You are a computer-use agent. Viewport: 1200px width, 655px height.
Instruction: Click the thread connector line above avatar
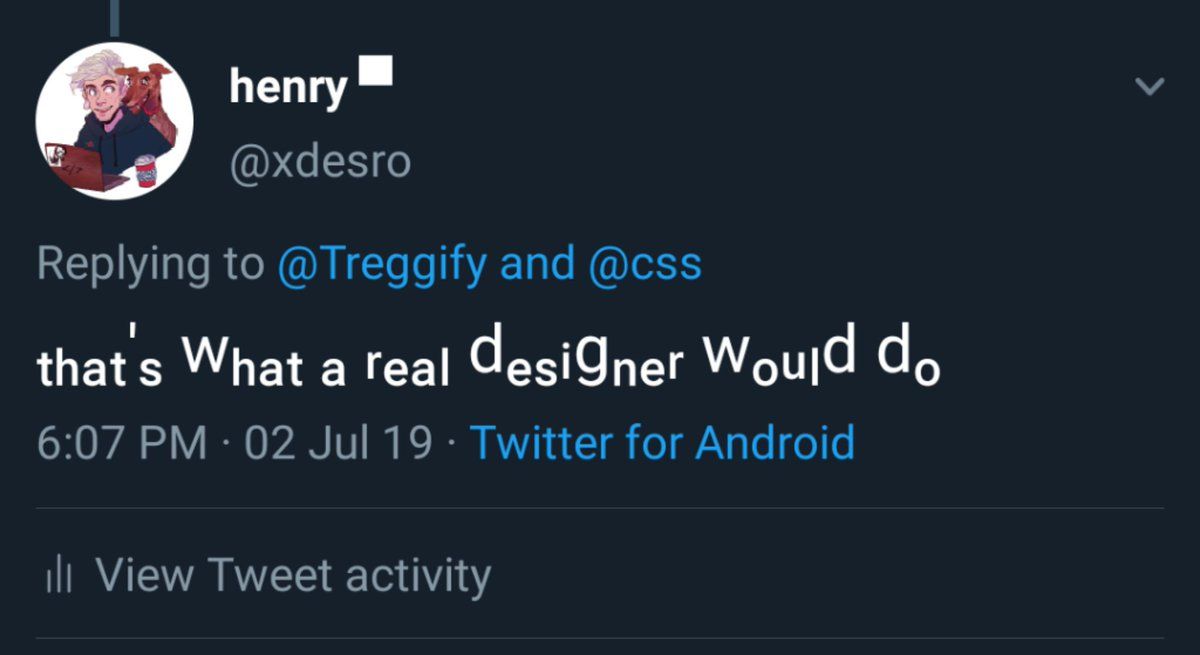[114, 17]
